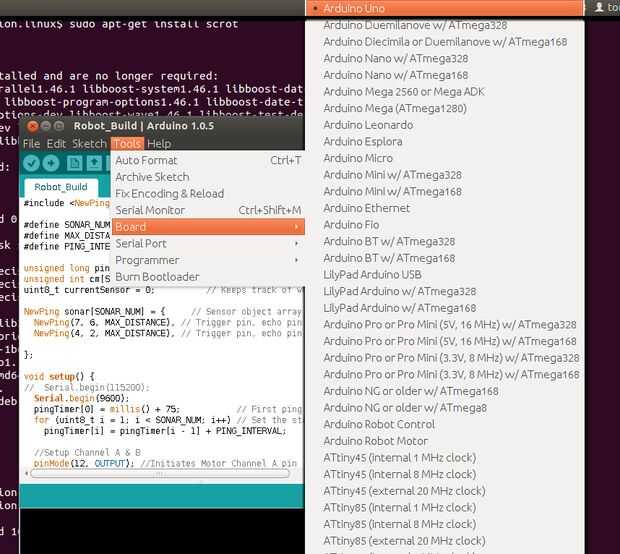Expand the Programmer submenu
This screenshot has width=620, height=554.
(x=208, y=260)
